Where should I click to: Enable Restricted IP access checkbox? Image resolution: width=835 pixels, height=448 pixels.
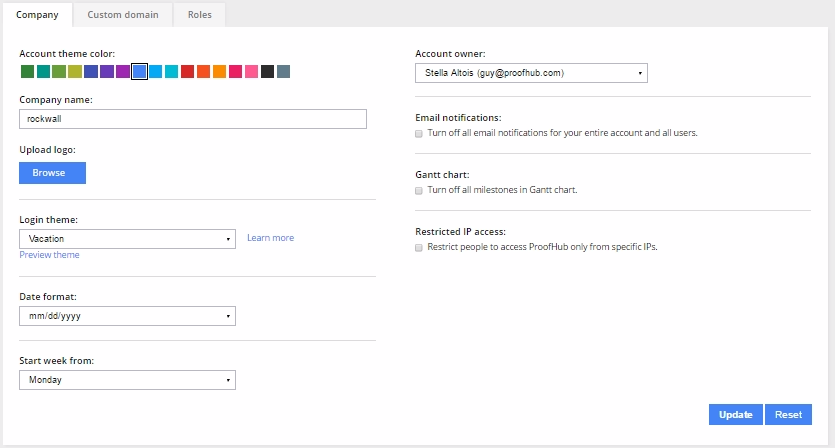(419, 248)
